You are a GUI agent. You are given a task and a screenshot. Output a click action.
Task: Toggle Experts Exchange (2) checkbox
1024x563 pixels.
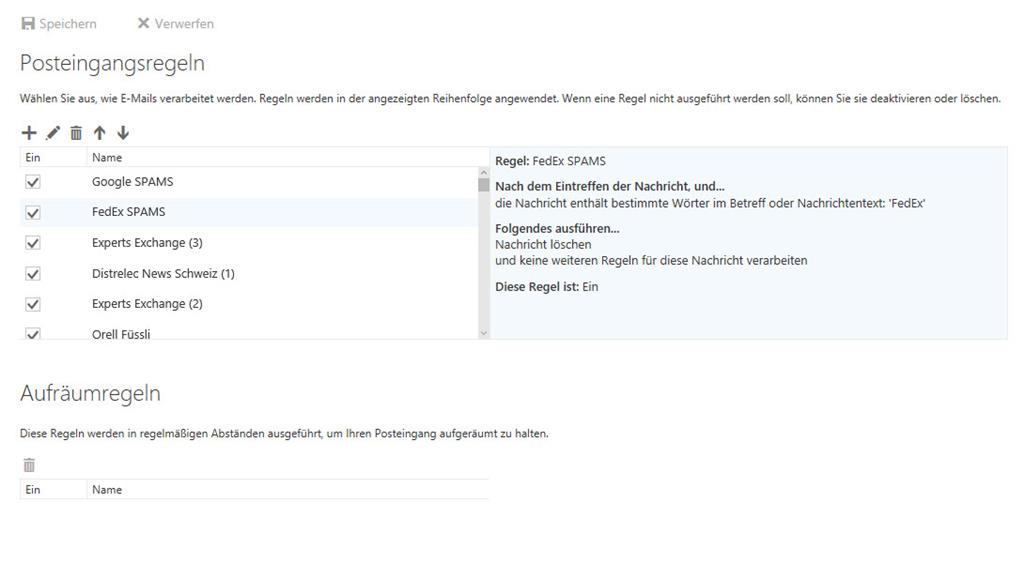(x=33, y=304)
